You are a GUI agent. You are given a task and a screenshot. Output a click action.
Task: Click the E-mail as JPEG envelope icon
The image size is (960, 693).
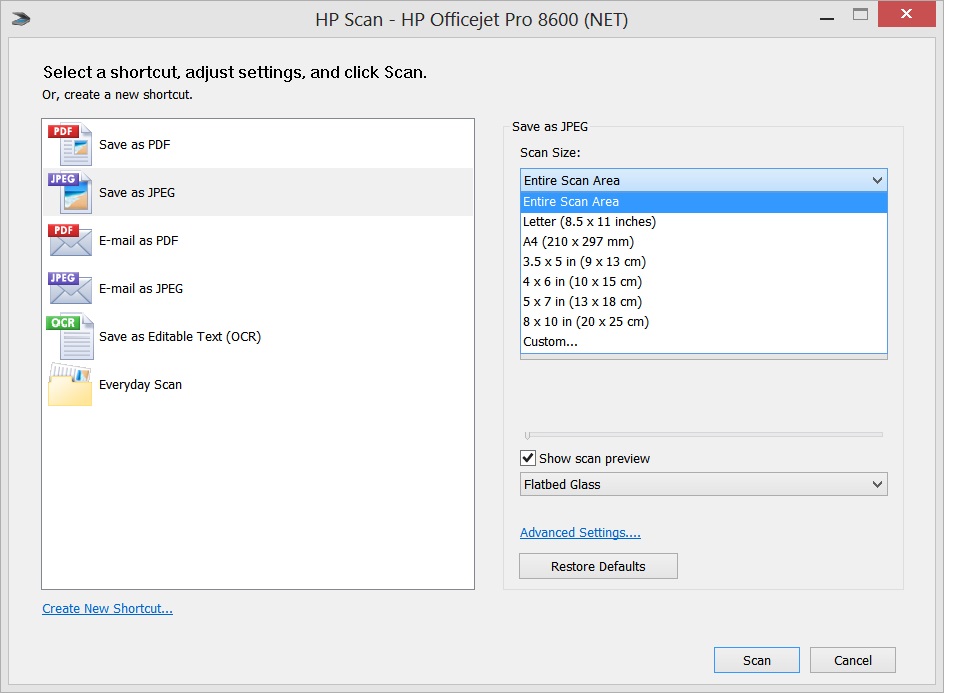[70, 288]
